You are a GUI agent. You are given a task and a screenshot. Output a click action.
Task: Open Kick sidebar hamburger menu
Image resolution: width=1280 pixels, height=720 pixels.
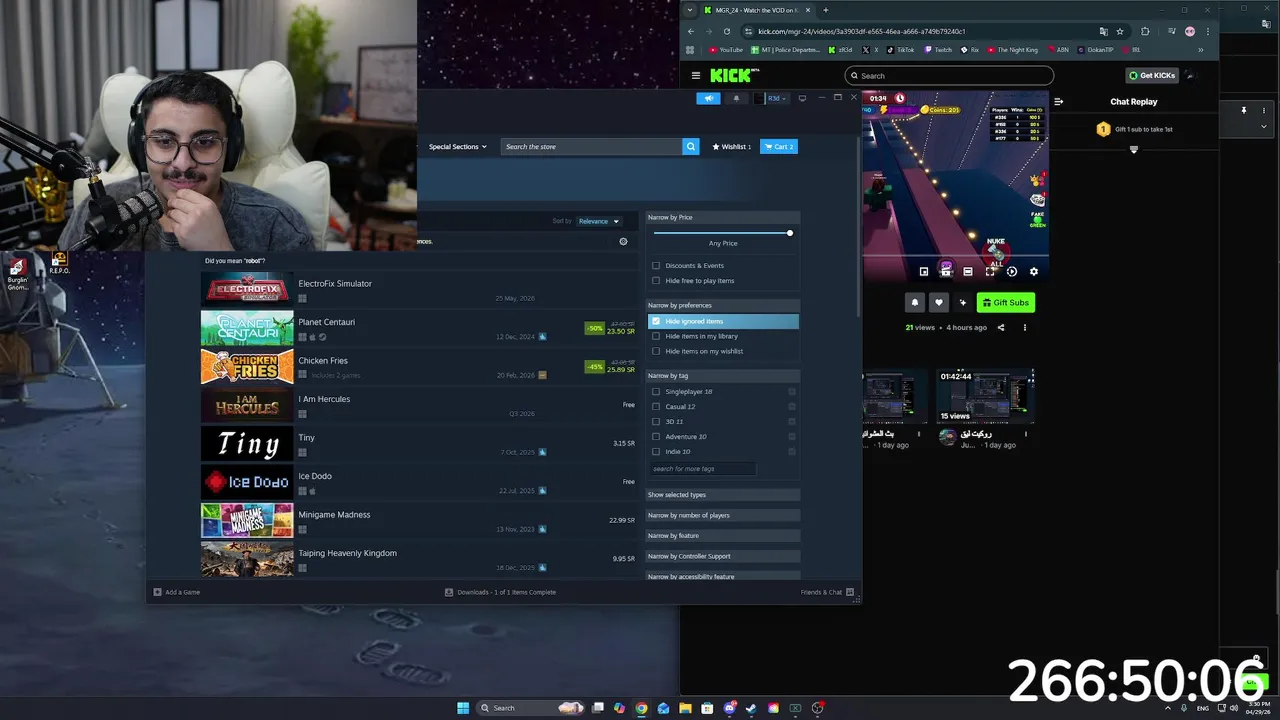tap(696, 75)
